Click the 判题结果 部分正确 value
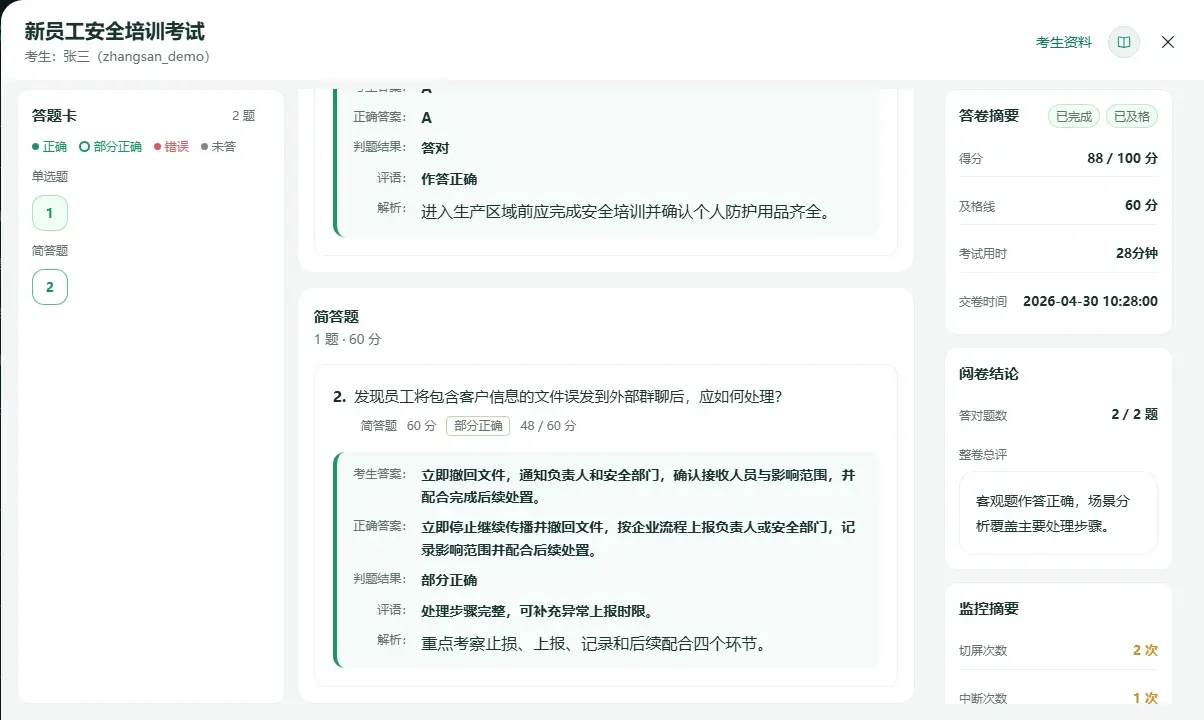The height and width of the screenshot is (720, 1204). point(449,580)
